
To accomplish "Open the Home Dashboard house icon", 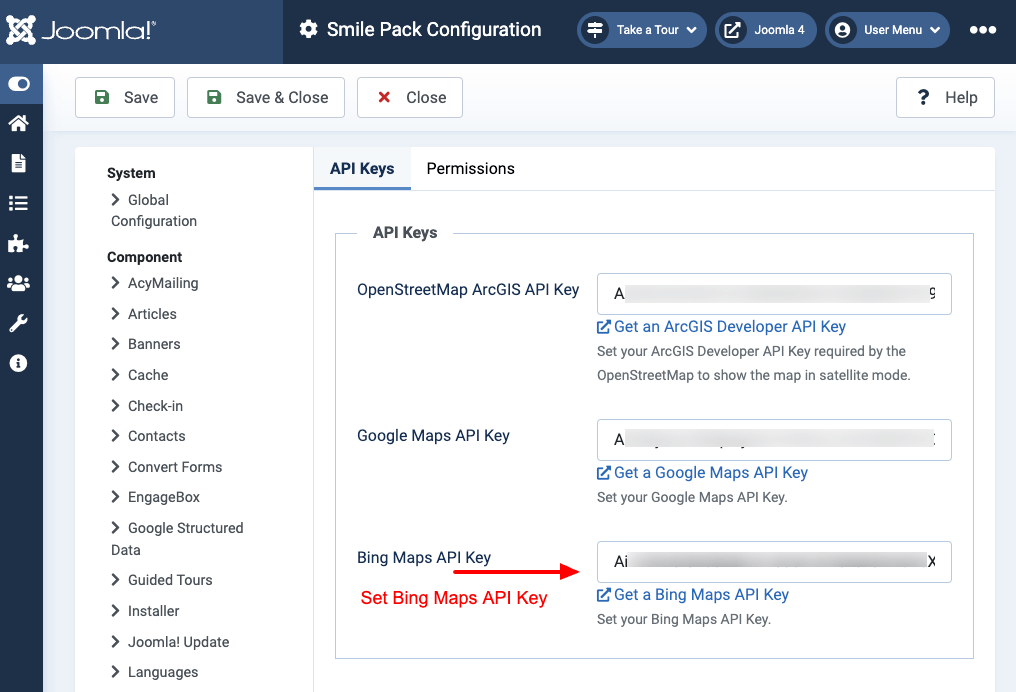I will pos(19,123).
